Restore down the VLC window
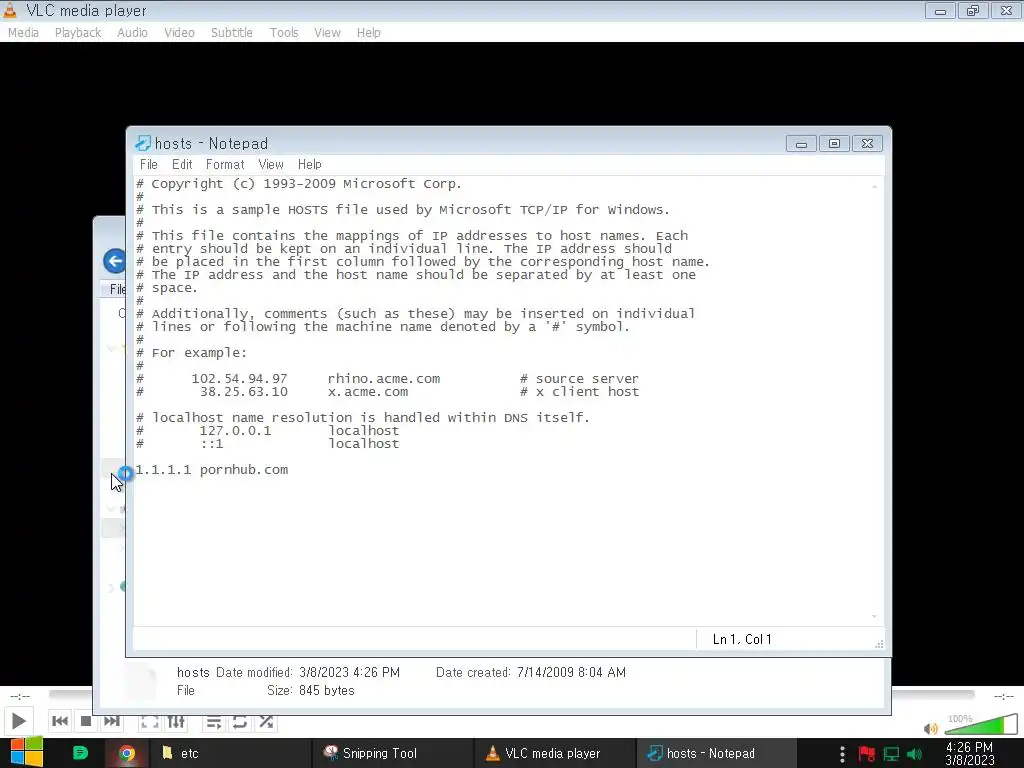Screen dimensions: 1024x768 (x=973, y=10)
